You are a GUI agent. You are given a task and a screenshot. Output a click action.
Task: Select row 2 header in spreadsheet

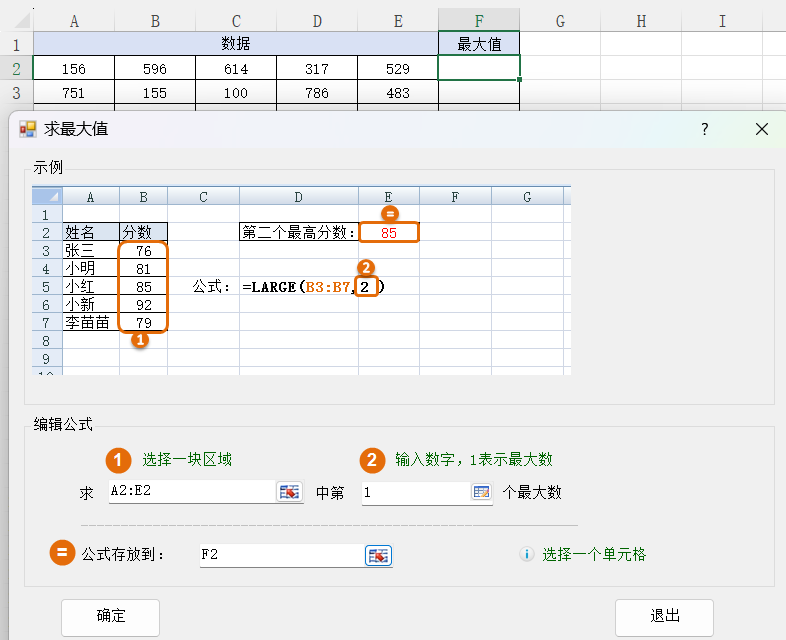[16, 68]
